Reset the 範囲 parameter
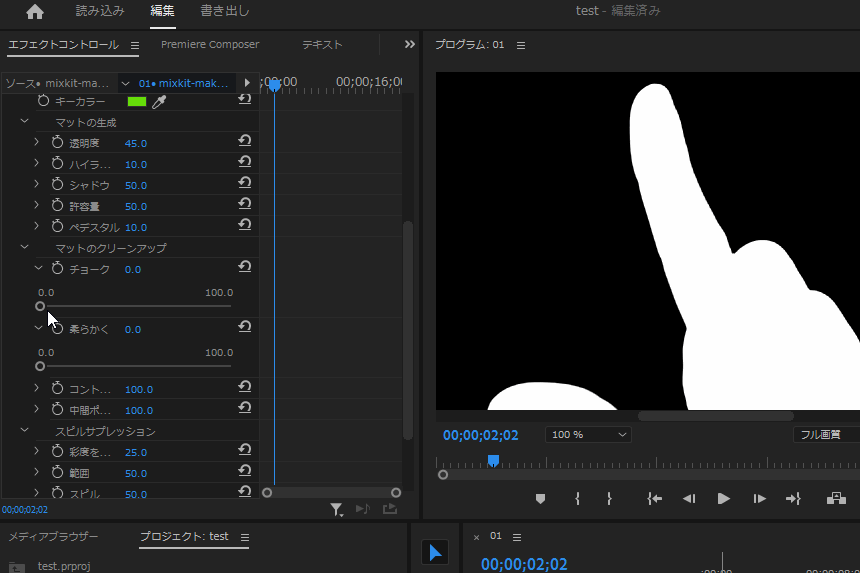The width and height of the screenshot is (860, 573). [245, 470]
